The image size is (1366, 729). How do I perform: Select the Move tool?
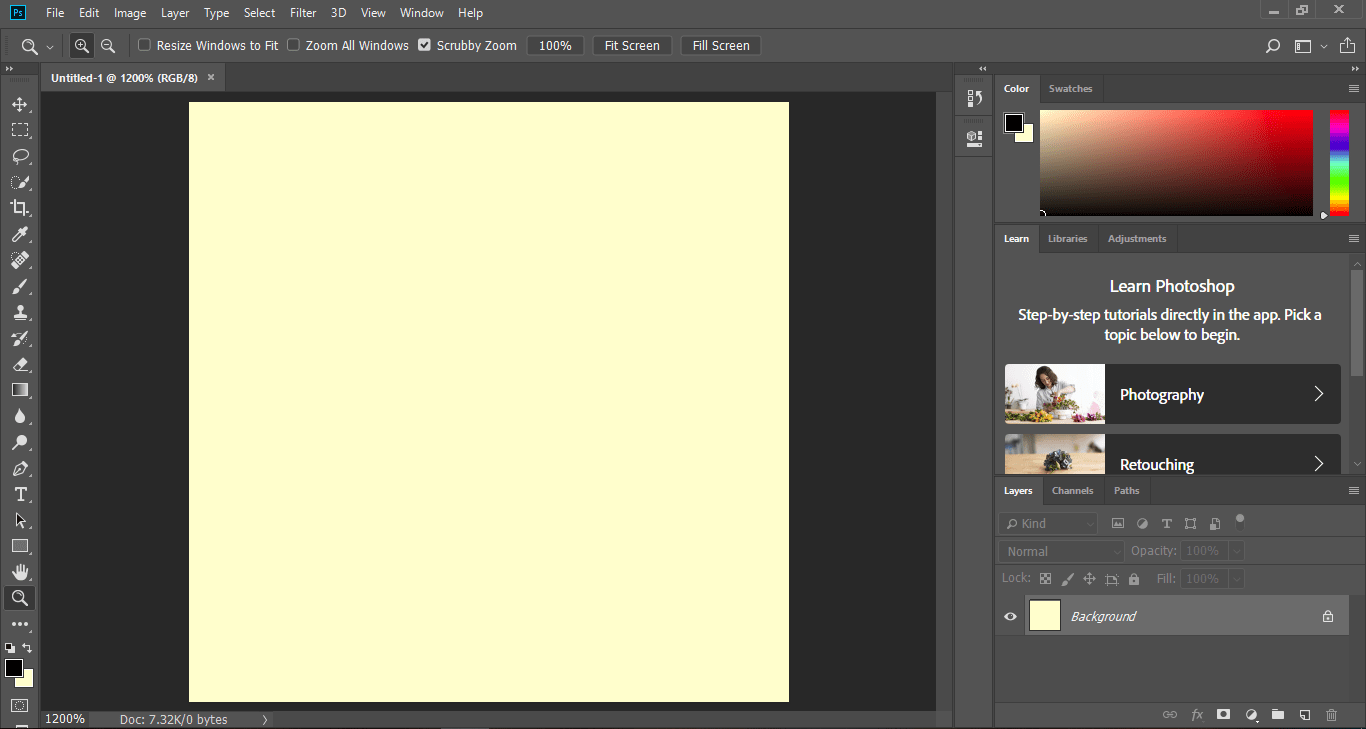pos(19,103)
